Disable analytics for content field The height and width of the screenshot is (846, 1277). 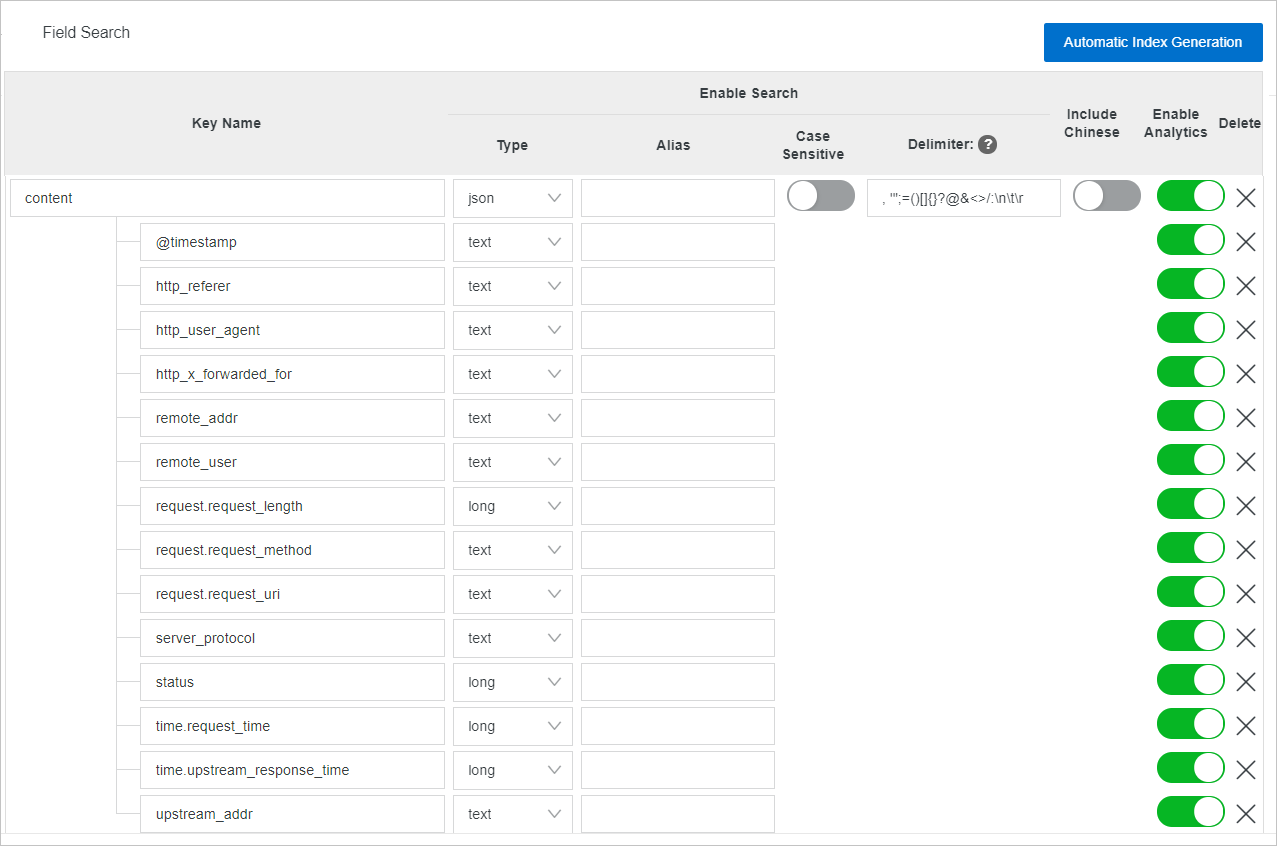[1191, 196]
